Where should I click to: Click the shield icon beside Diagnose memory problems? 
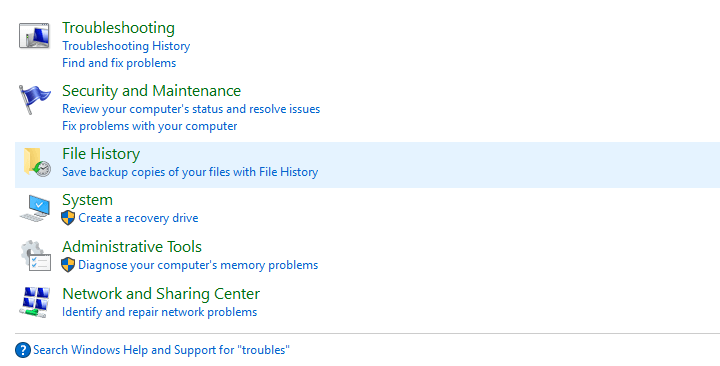click(68, 265)
